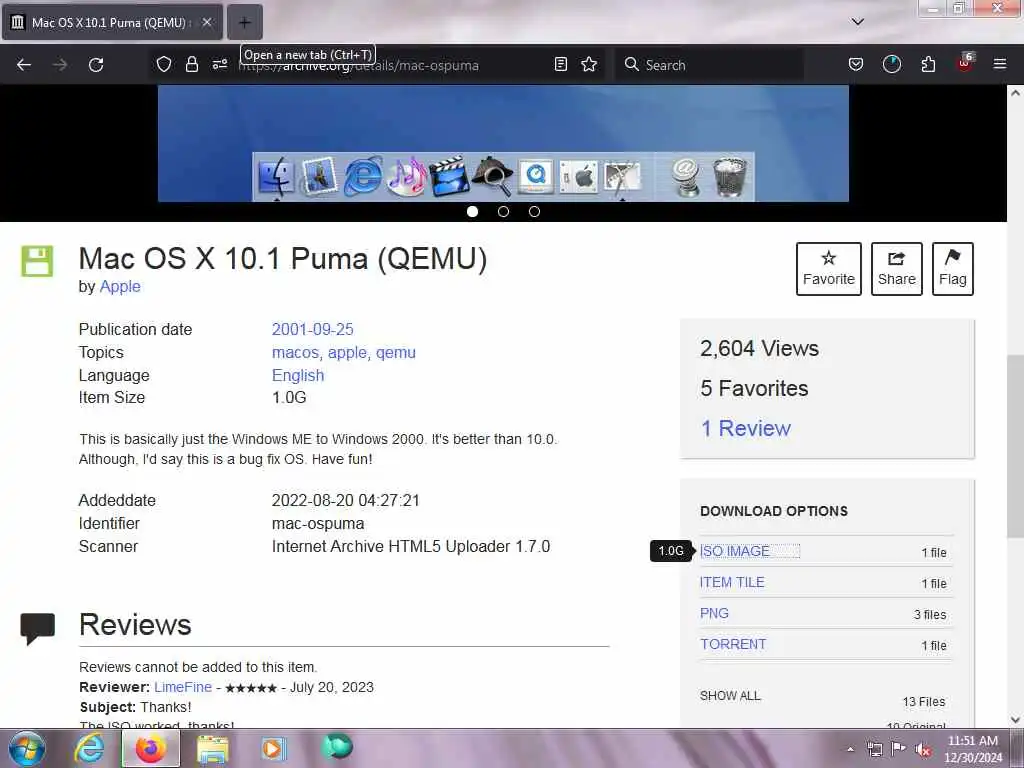Bookmark this page with star icon

point(589,64)
